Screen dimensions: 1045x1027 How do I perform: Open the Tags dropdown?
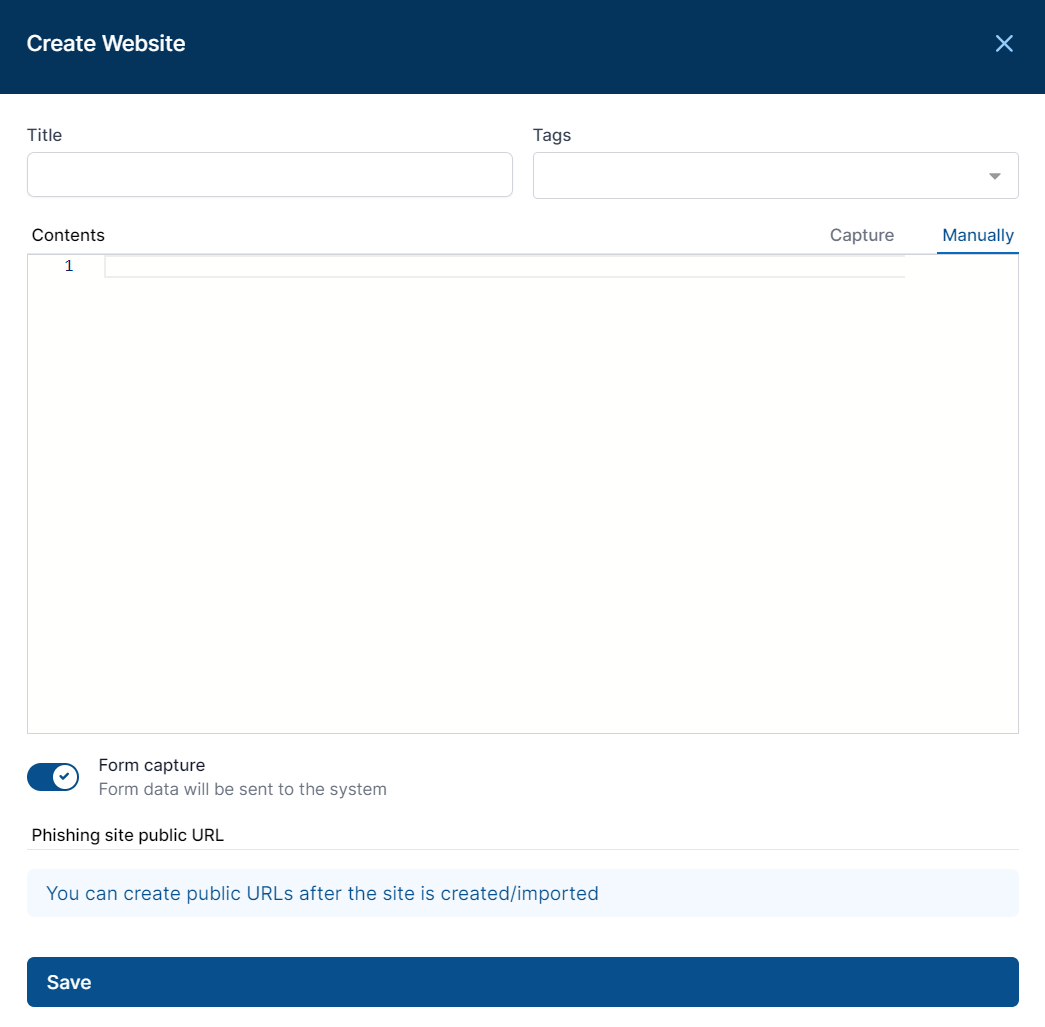pos(776,176)
